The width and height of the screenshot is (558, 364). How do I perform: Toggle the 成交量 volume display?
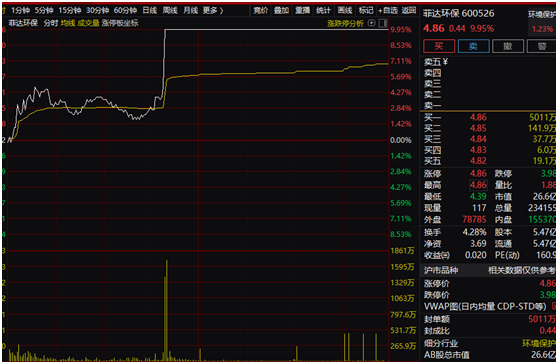click(x=88, y=23)
